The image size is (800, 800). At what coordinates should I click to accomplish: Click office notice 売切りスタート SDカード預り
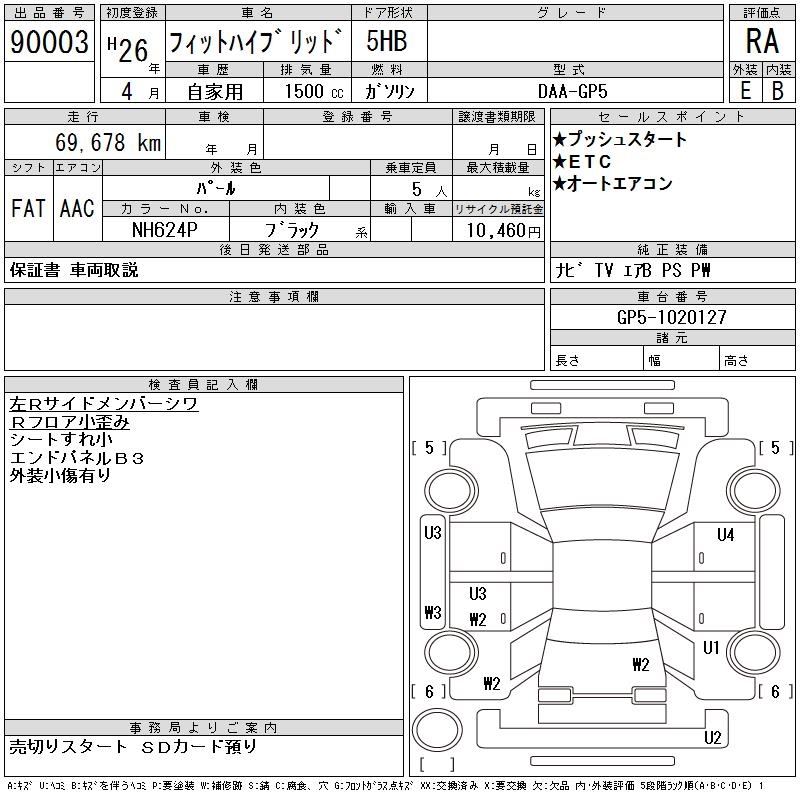click(133, 746)
